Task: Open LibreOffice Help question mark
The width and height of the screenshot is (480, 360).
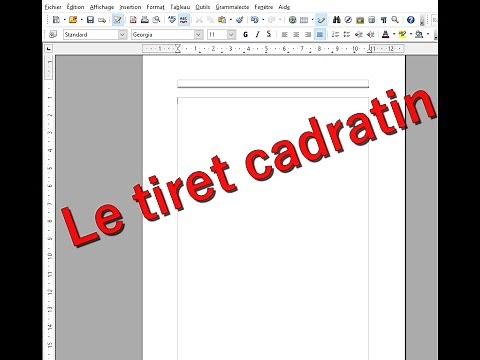Action: (411, 20)
